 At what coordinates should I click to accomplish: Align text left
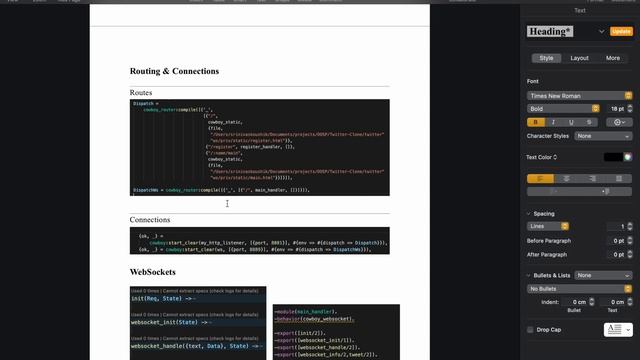pyautogui.click(x=540, y=179)
